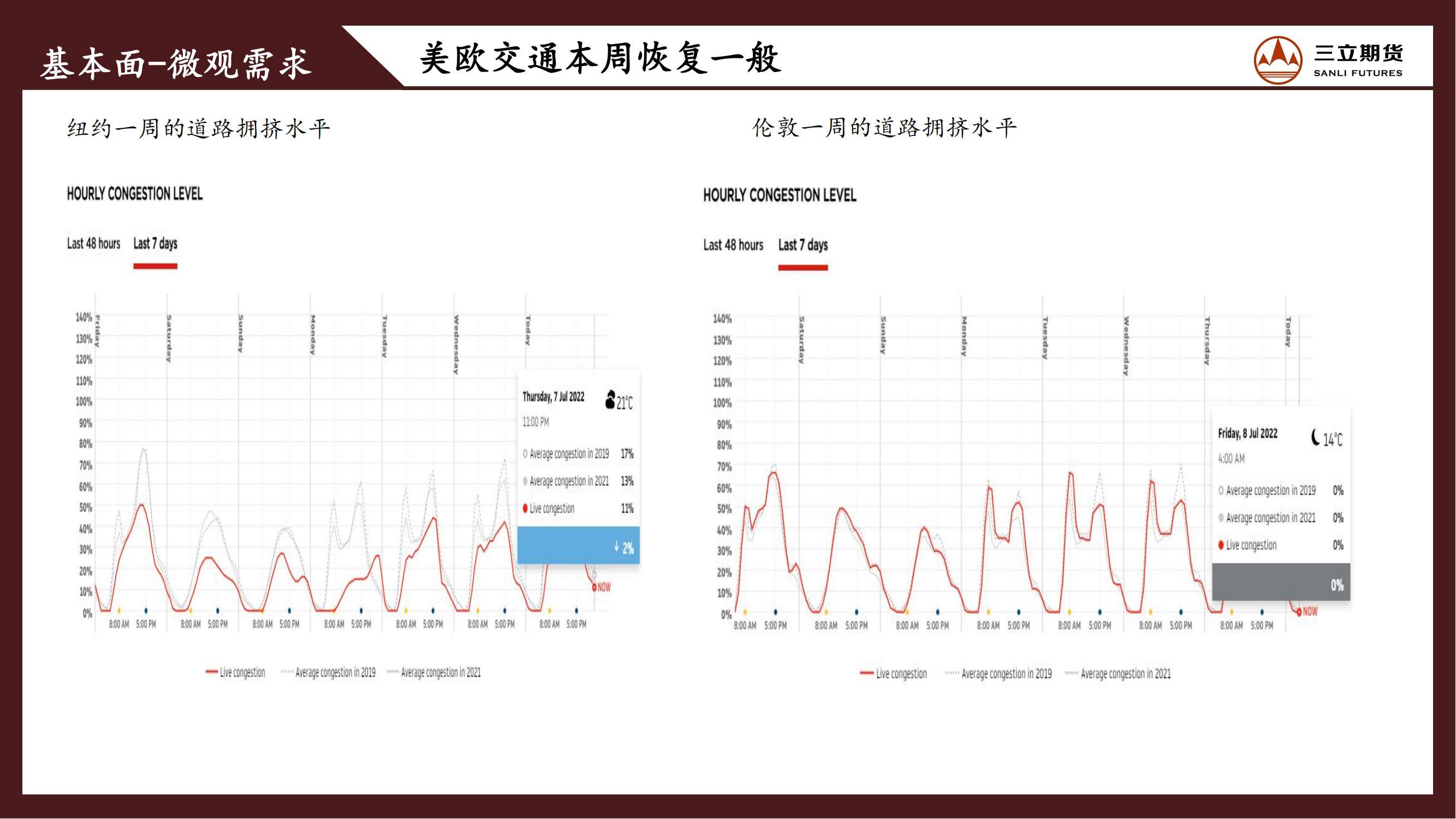The width and height of the screenshot is (1456, 819).
Task: Click the Sanli Futures mountain logo
Action: [x=1278, y=61]
